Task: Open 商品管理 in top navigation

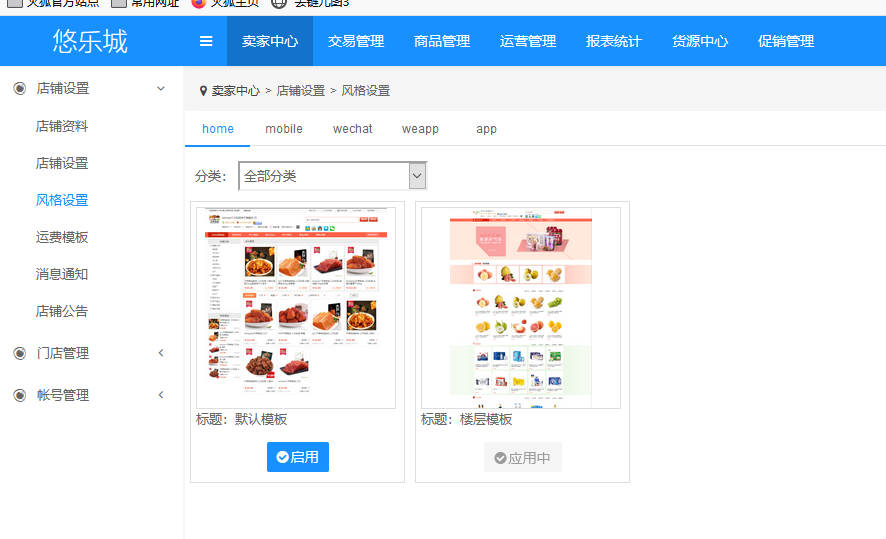Action: click(442, 41)
